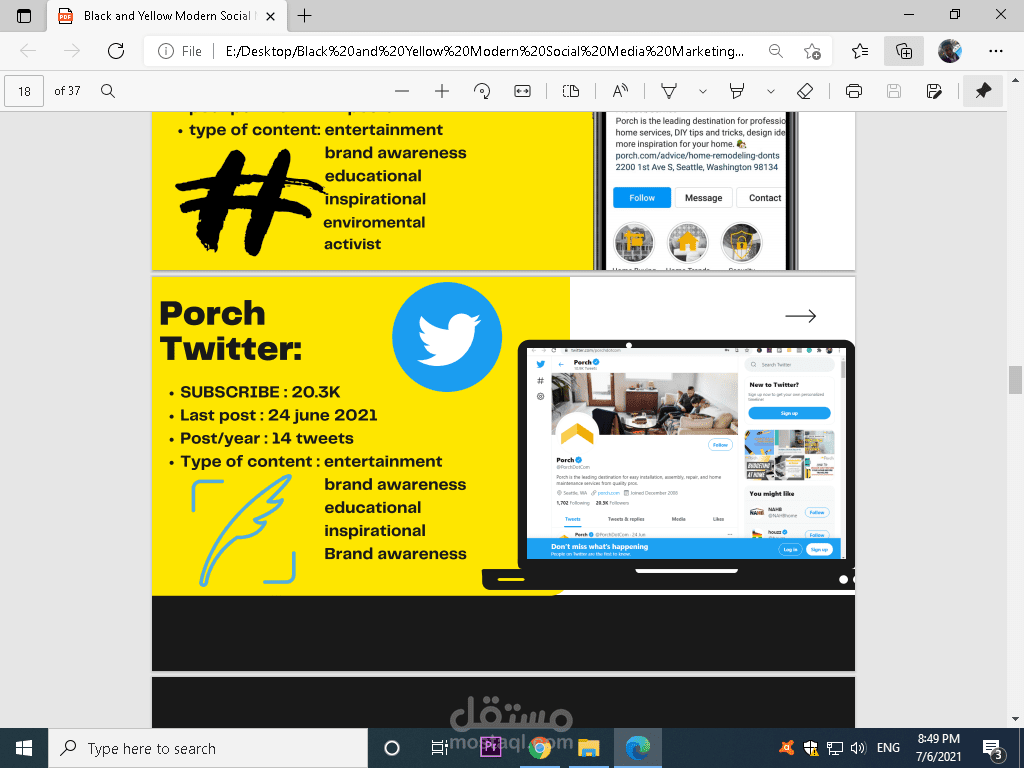
Task: Open Adobe Premiere Pro from taskbar
Action: 490,746
